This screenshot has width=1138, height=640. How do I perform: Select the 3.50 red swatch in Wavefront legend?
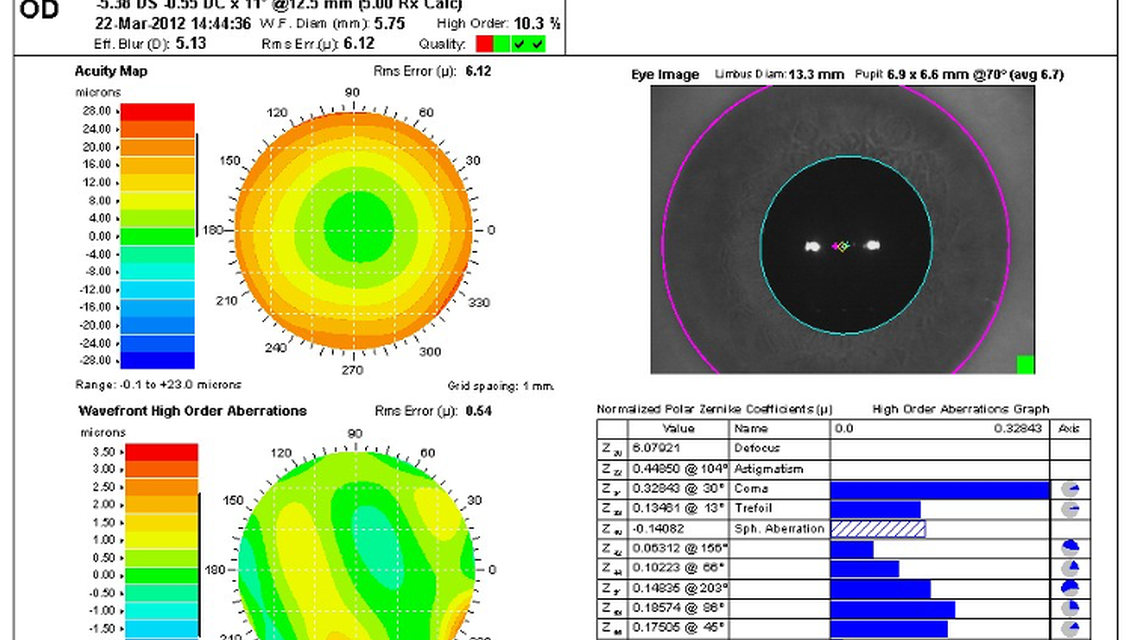click(x=162, y=452)
